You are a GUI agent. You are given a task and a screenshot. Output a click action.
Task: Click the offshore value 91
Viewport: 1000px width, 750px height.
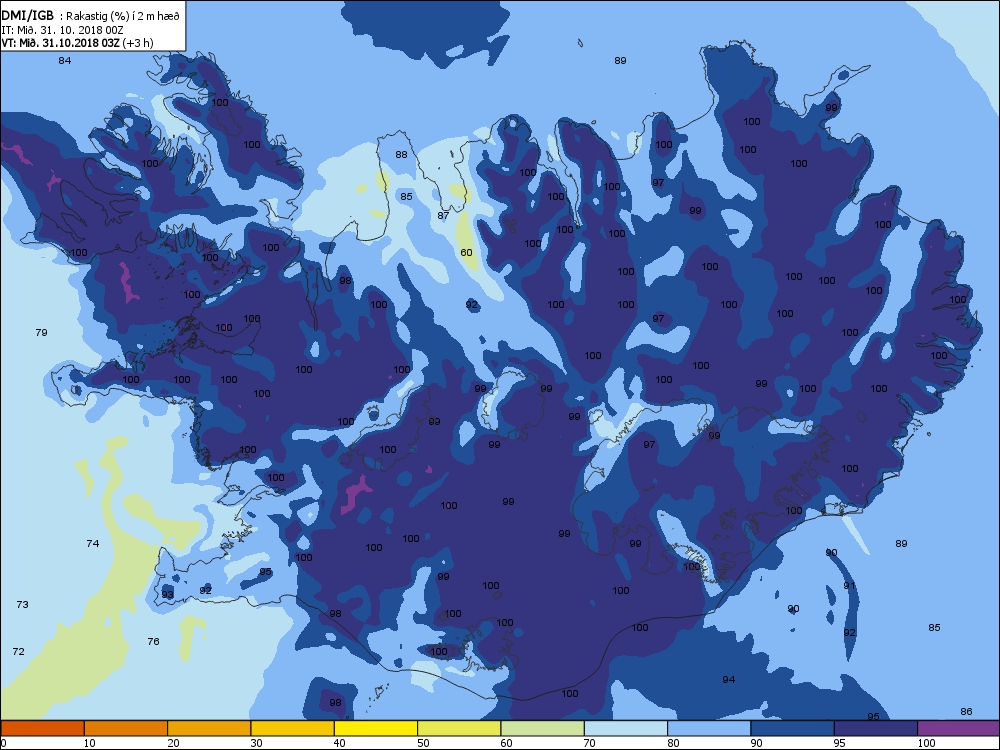tap(849, 585)
